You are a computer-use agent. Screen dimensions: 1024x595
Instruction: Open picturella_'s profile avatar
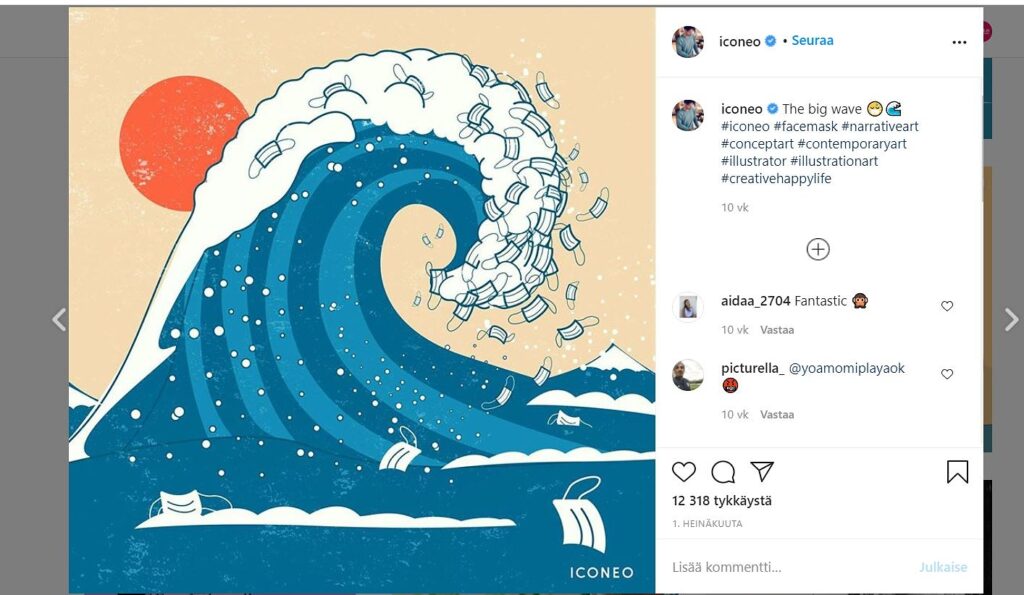click(x=688, y=375)
